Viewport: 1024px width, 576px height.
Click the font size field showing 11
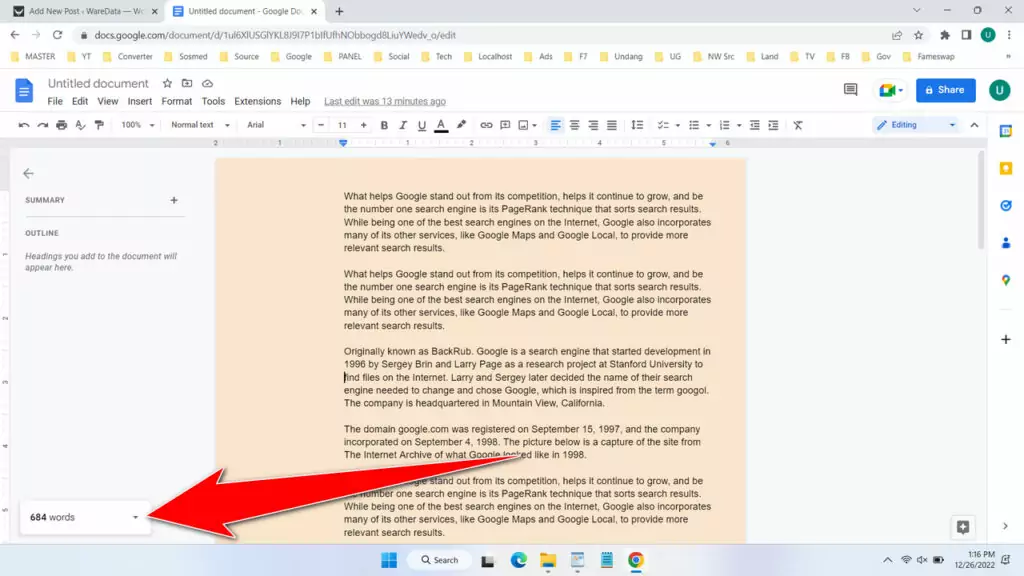click(342, 125)
